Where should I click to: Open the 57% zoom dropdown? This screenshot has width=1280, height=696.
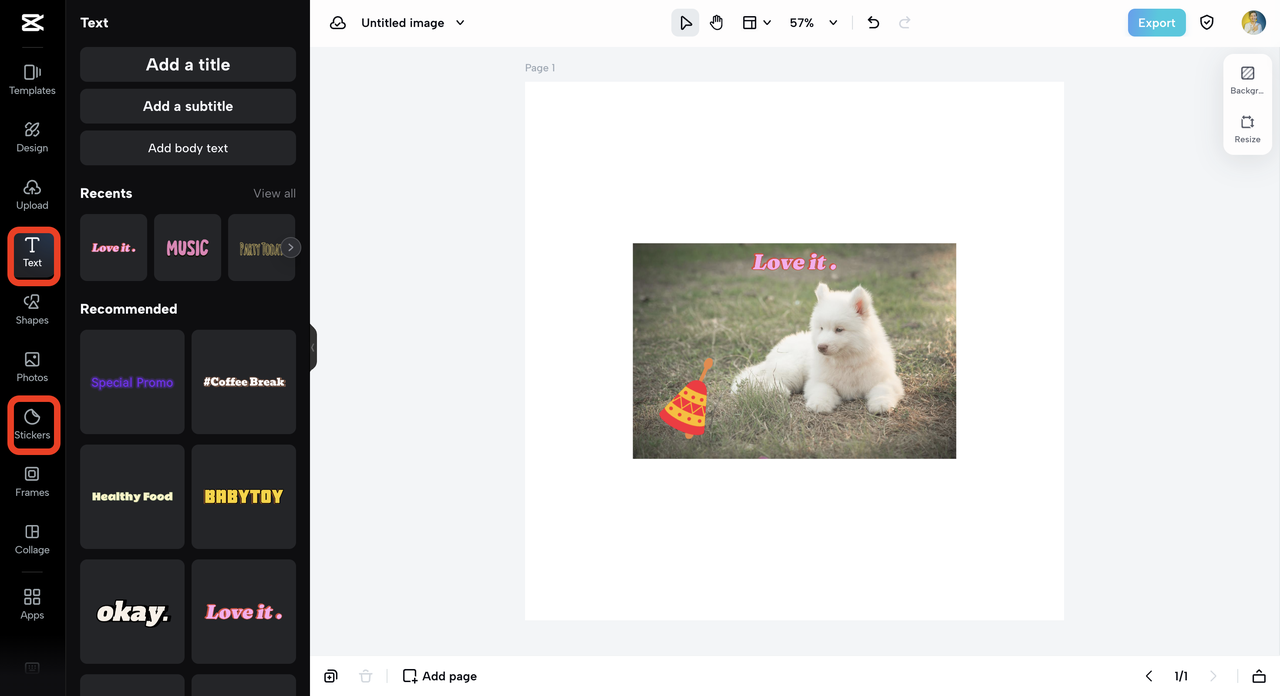813,23
